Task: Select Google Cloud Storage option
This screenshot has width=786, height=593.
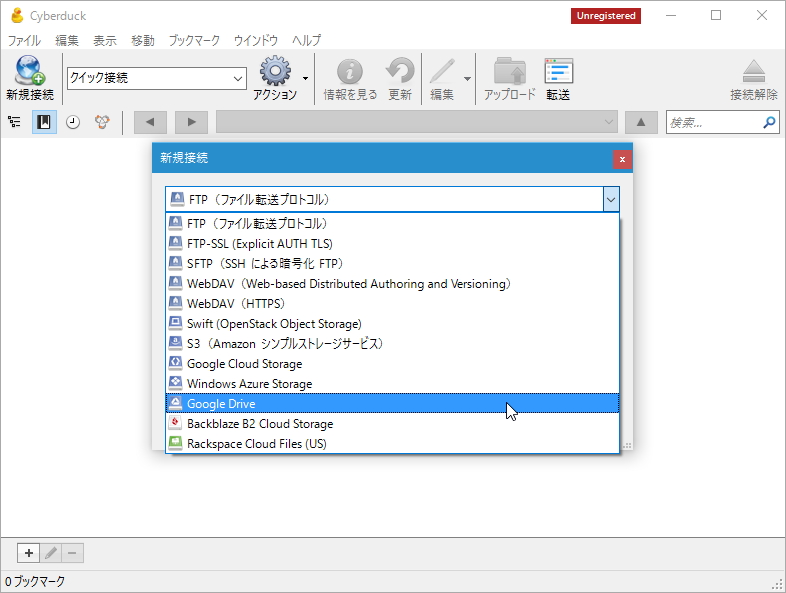Action: click(392, 363)
